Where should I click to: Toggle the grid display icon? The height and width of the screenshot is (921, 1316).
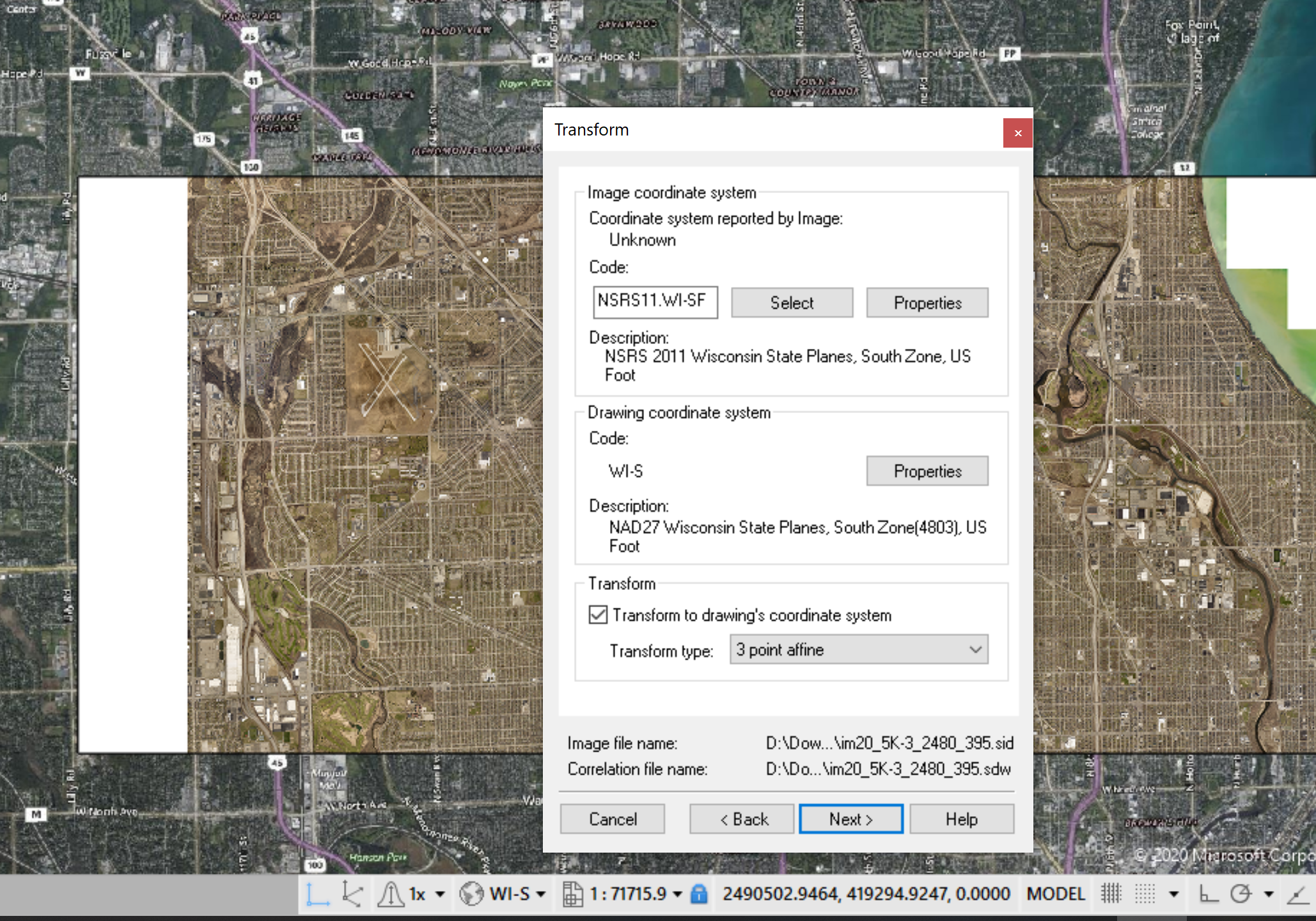1145,894
